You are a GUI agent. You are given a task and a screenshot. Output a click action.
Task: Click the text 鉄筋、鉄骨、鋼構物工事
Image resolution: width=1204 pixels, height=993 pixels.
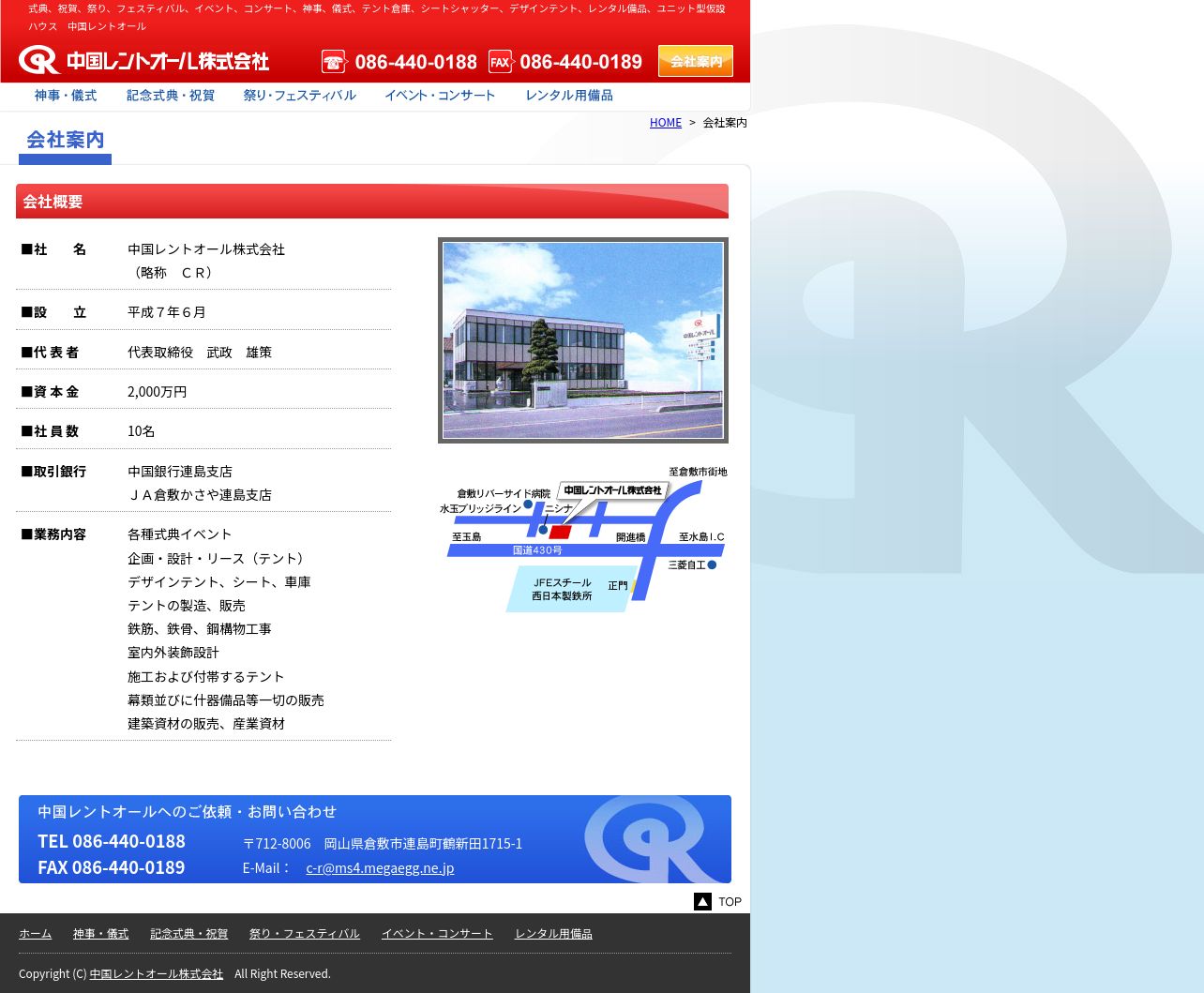pyautogui.click(x=200, y=629)
